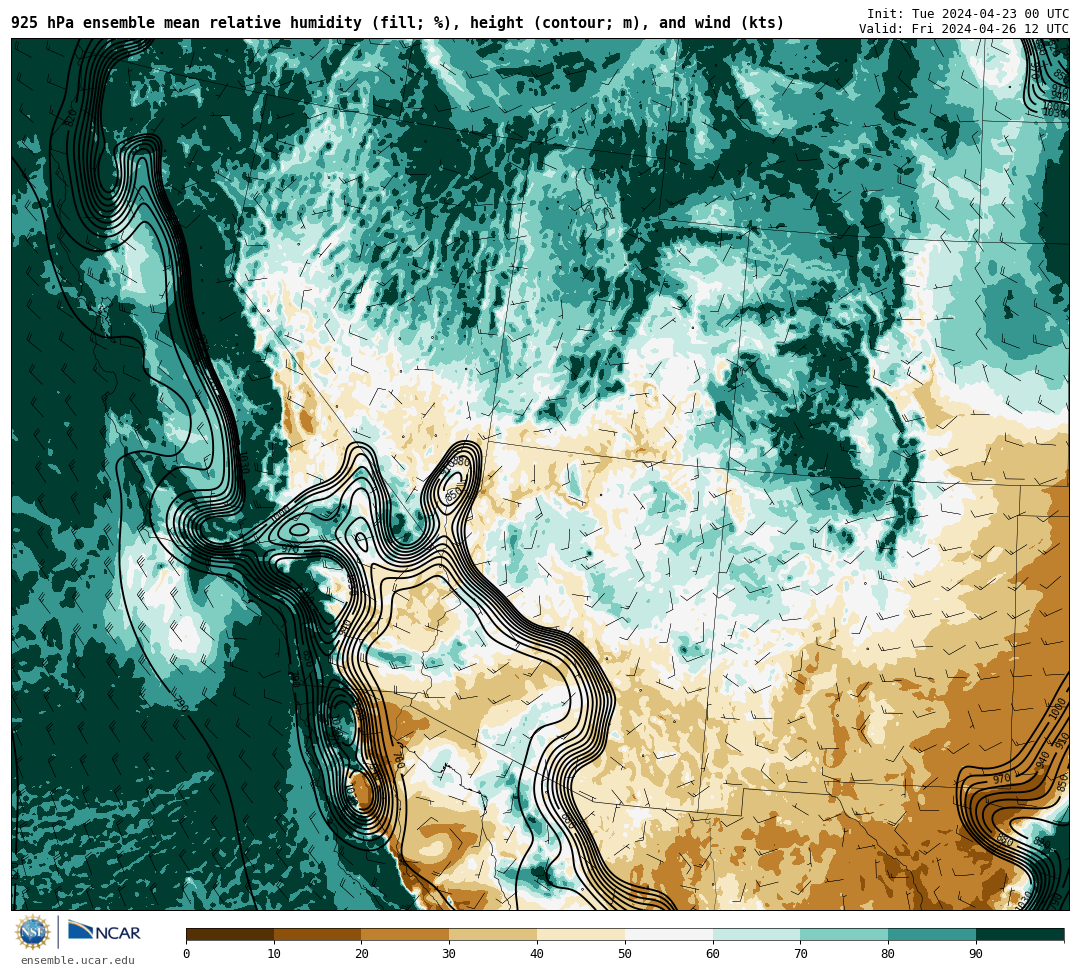1080x973 pixels.
Task: Click the NSF logo
Action: point(32,933)
